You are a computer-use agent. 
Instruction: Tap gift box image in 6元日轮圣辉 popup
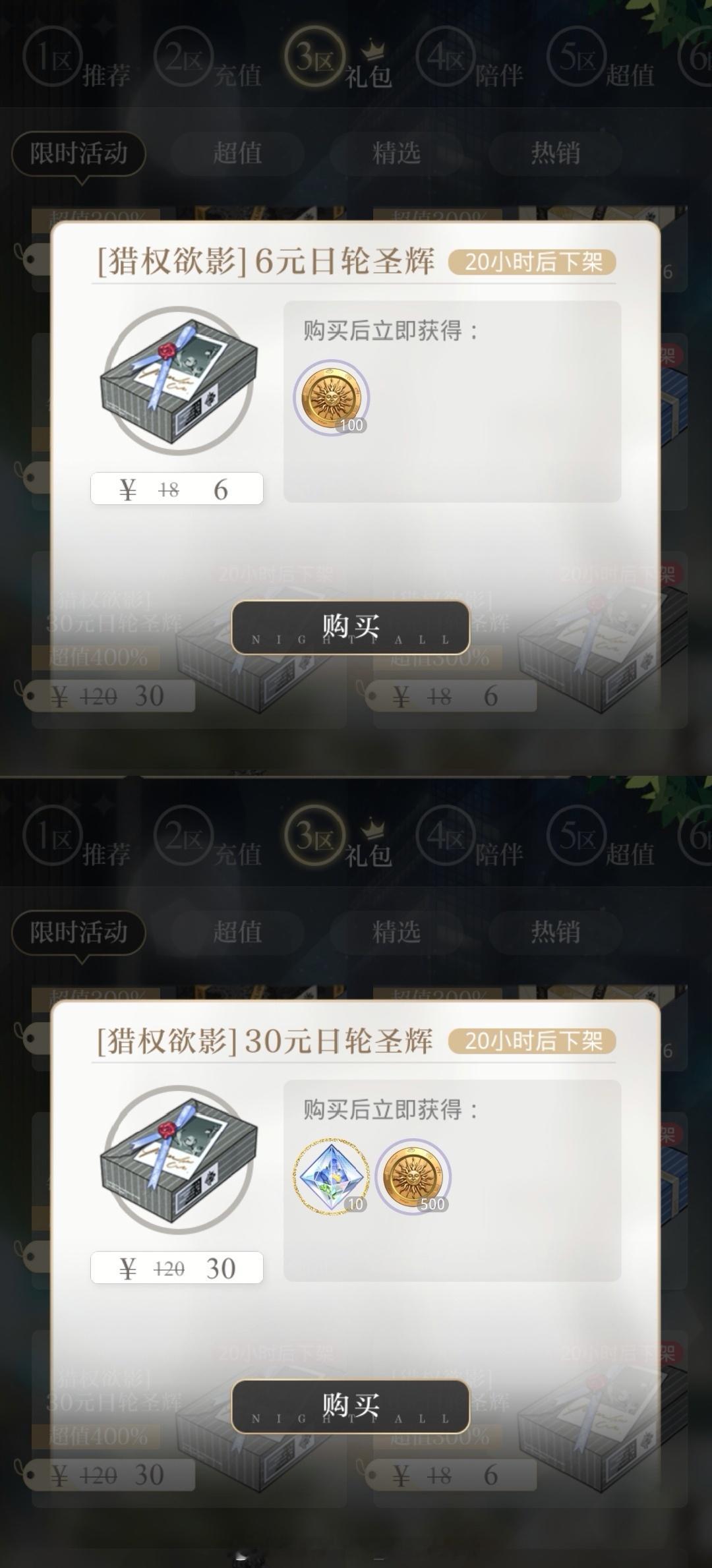(x=179, y=380)
